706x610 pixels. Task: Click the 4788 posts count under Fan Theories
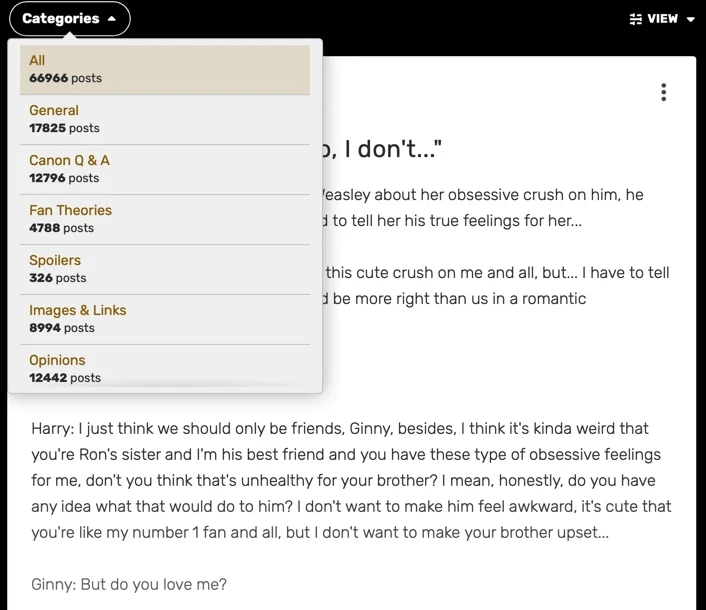61,228
